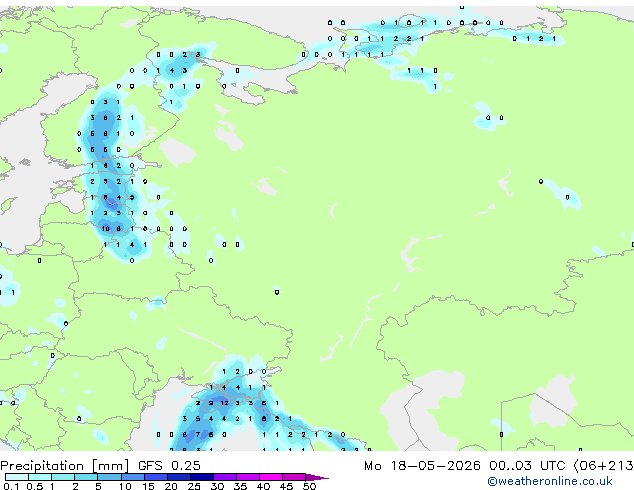Click the '00..03 UTC' time range text
The image size is (634, 490).
[x=527, y=466]
